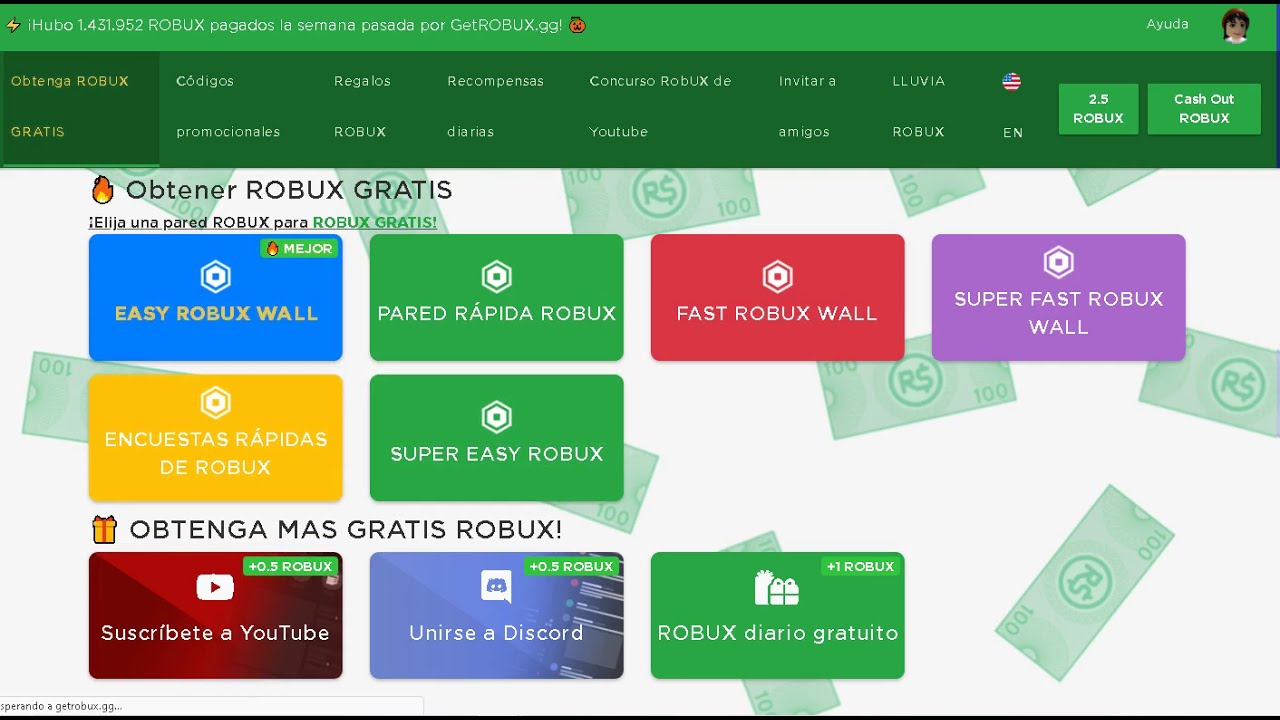Viewport: 1280px width, 720px height.
Task: Select the red Fast Robux Wall card
Action: pyautogui.click(x=777, y=297)
